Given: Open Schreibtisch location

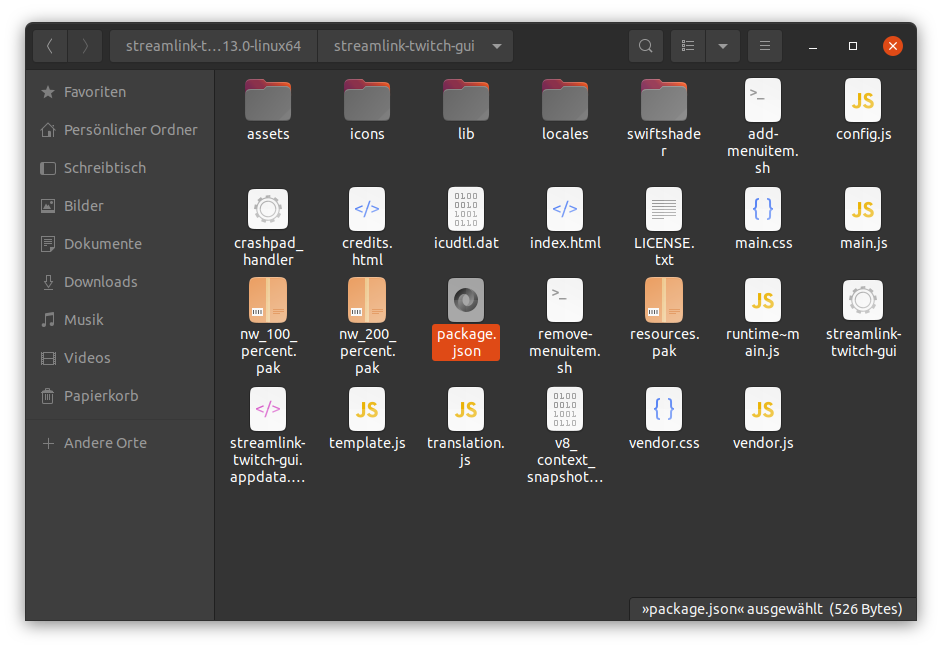Looking at the screenshot, I should pyautogui.click(x=120, y=168).
